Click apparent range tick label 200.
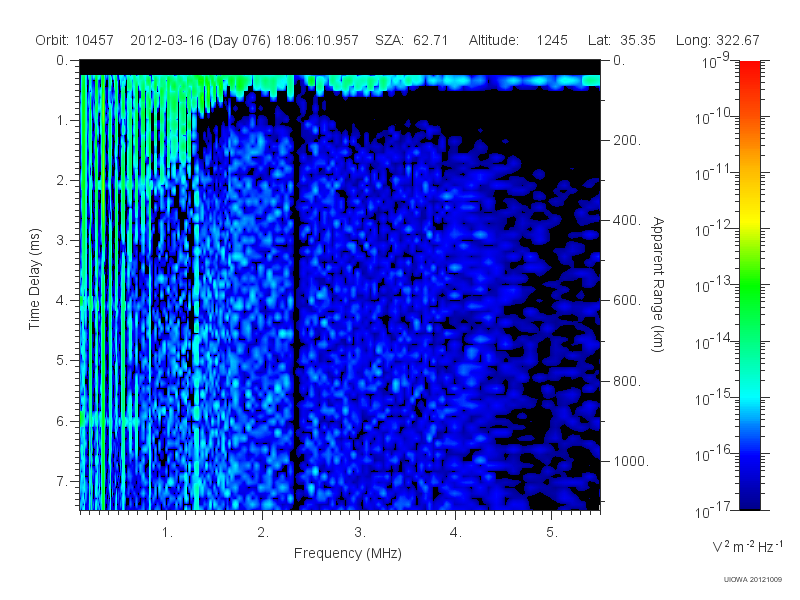The height and width of the screenshot is (600, 800). pos(627,140)
